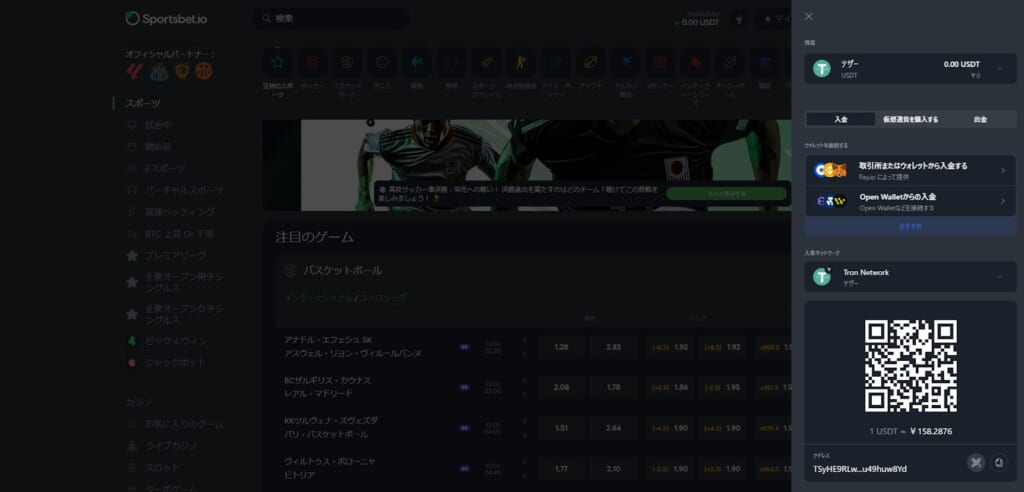Copy the deposit address with the copy icon
This screenshot has height=492, width=1024.
(998, 463)
